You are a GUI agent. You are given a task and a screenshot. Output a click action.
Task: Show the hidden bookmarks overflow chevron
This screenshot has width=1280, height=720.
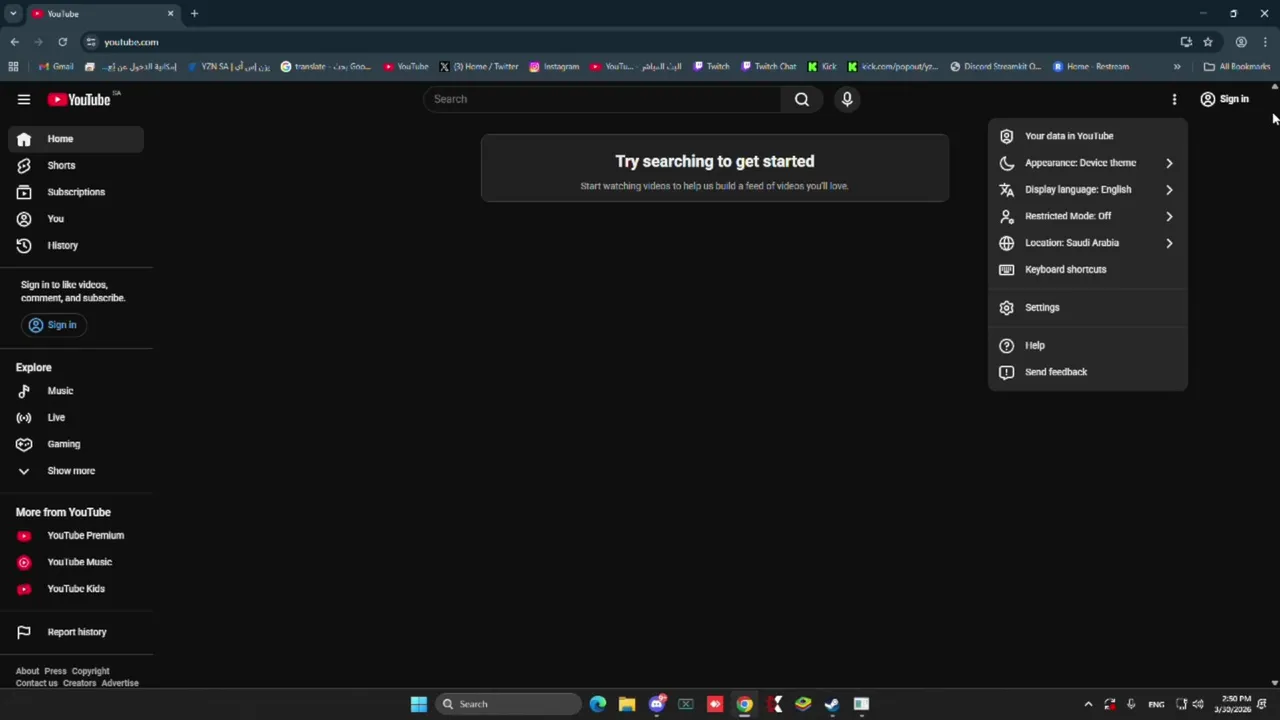click(1177, 67)
